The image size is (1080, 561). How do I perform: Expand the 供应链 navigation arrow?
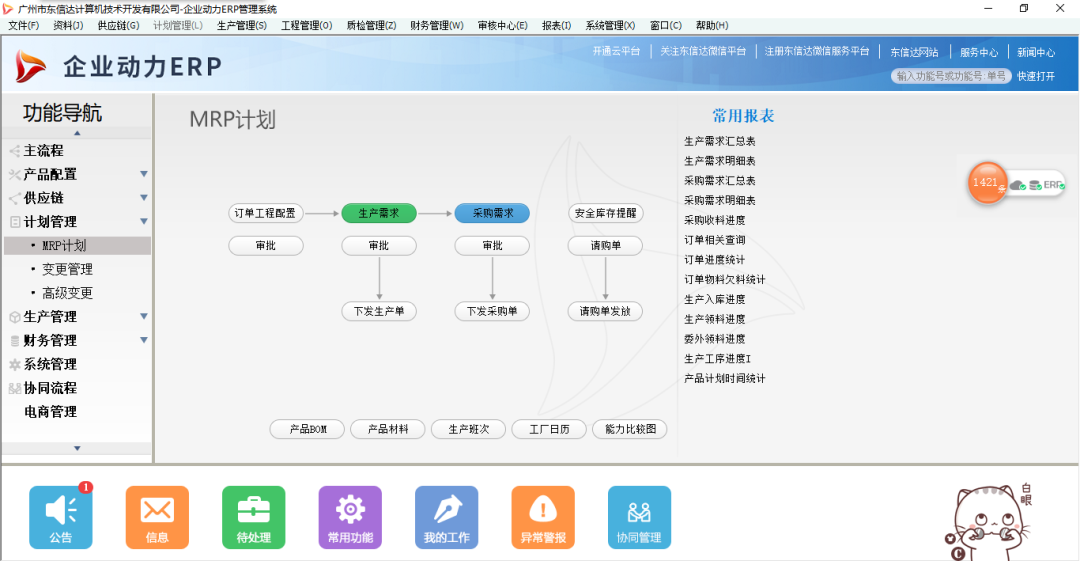pos(143,198)
